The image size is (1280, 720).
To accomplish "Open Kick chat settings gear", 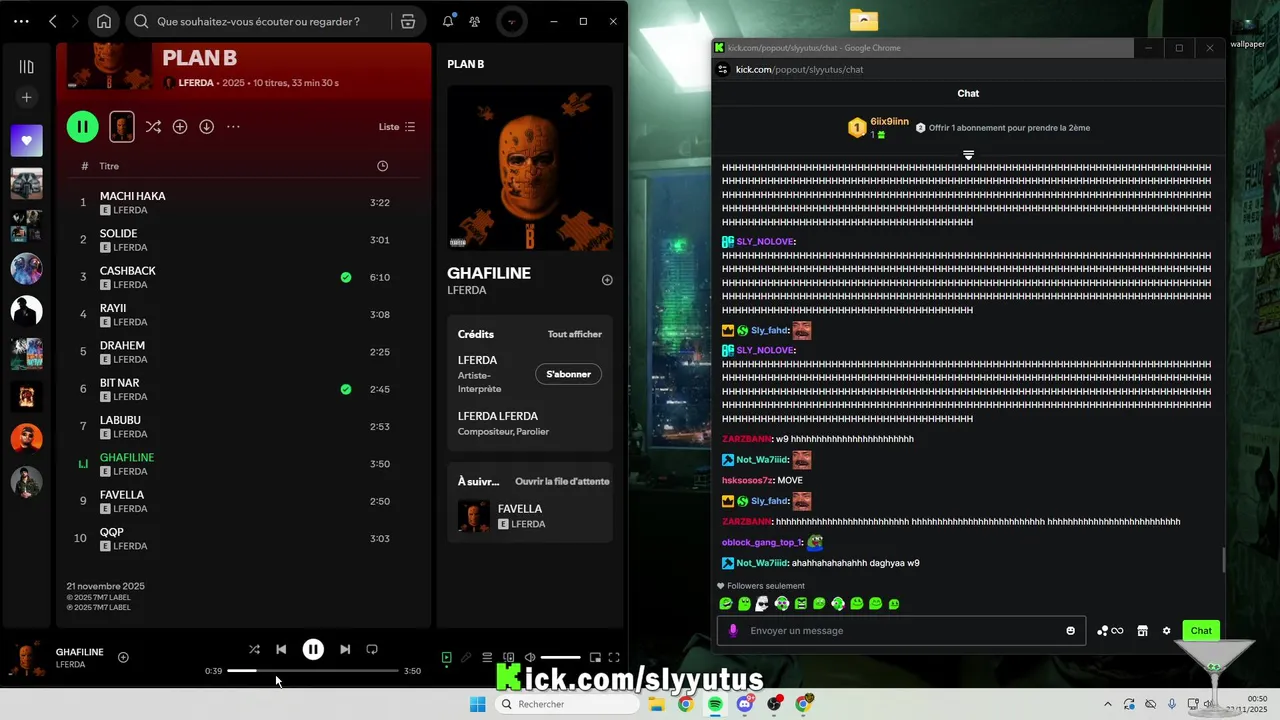I will [1166, 631].
